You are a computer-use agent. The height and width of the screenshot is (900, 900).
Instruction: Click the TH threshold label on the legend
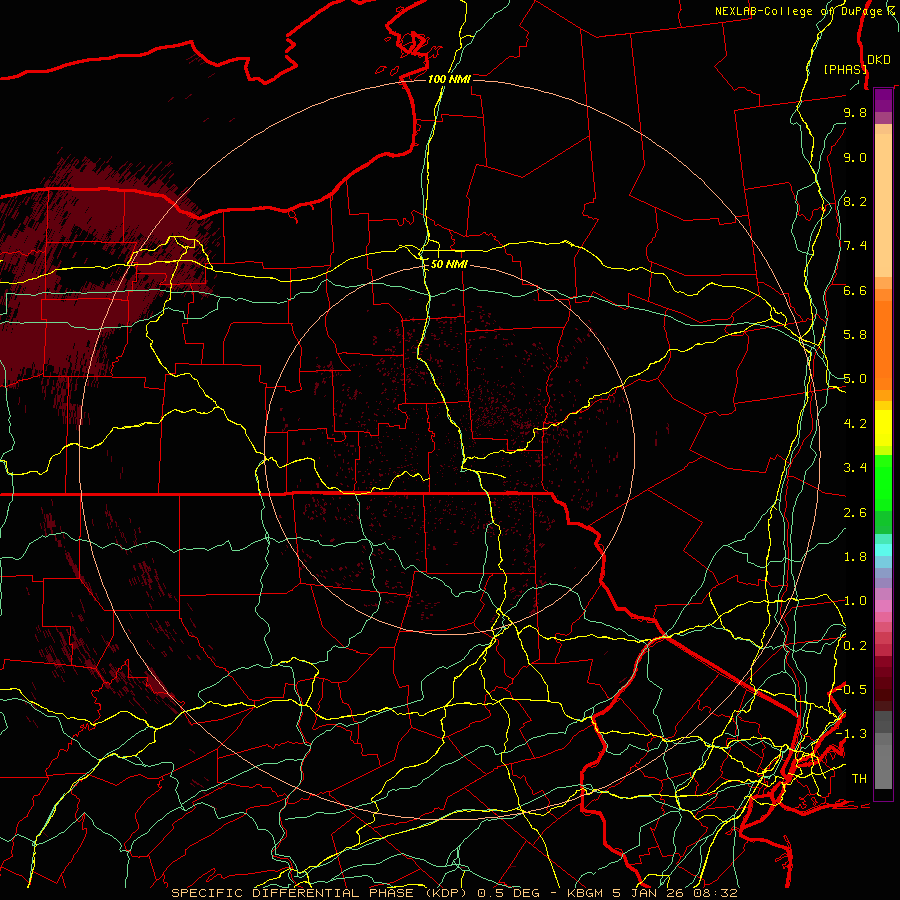click(859, 779)
